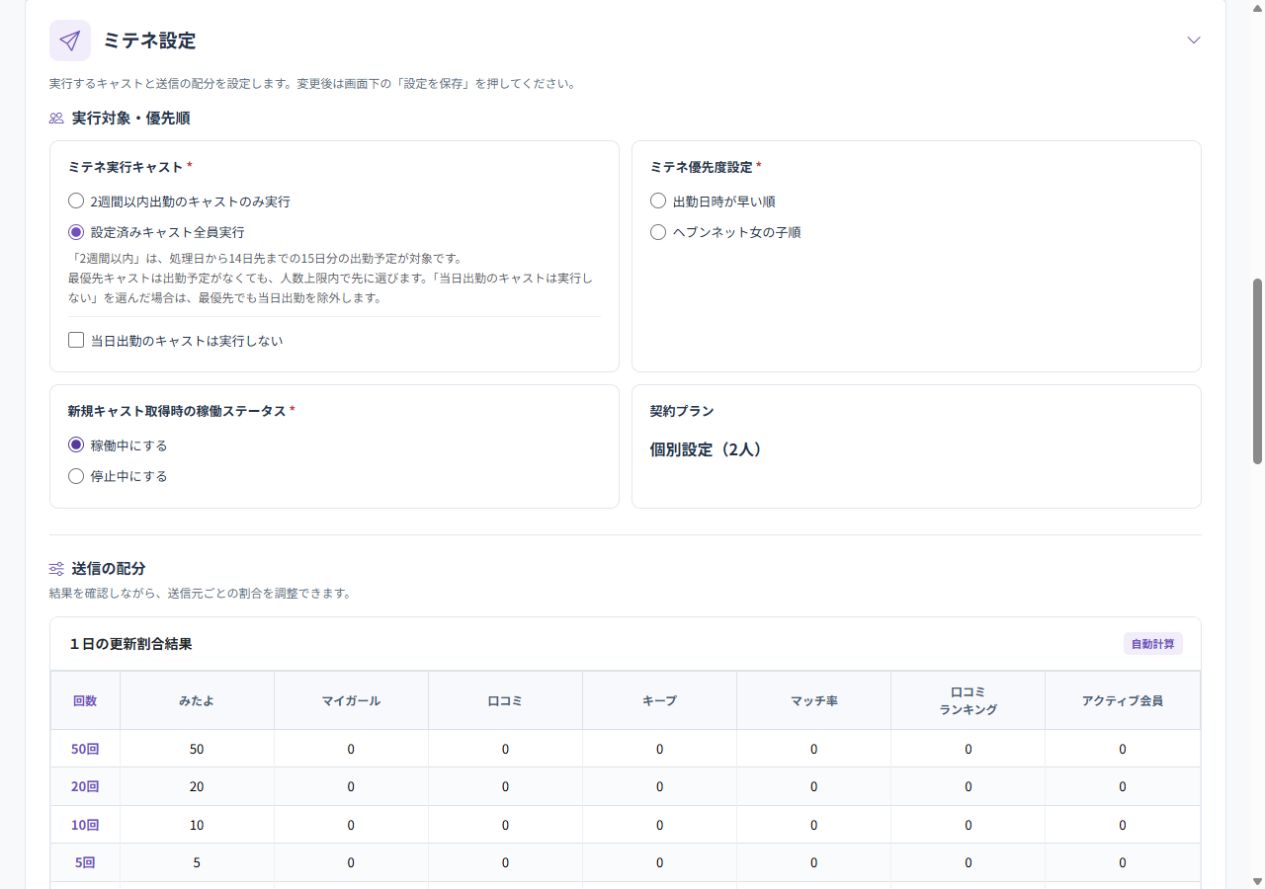Click the 50回 row label

click(x=85, y=749)
